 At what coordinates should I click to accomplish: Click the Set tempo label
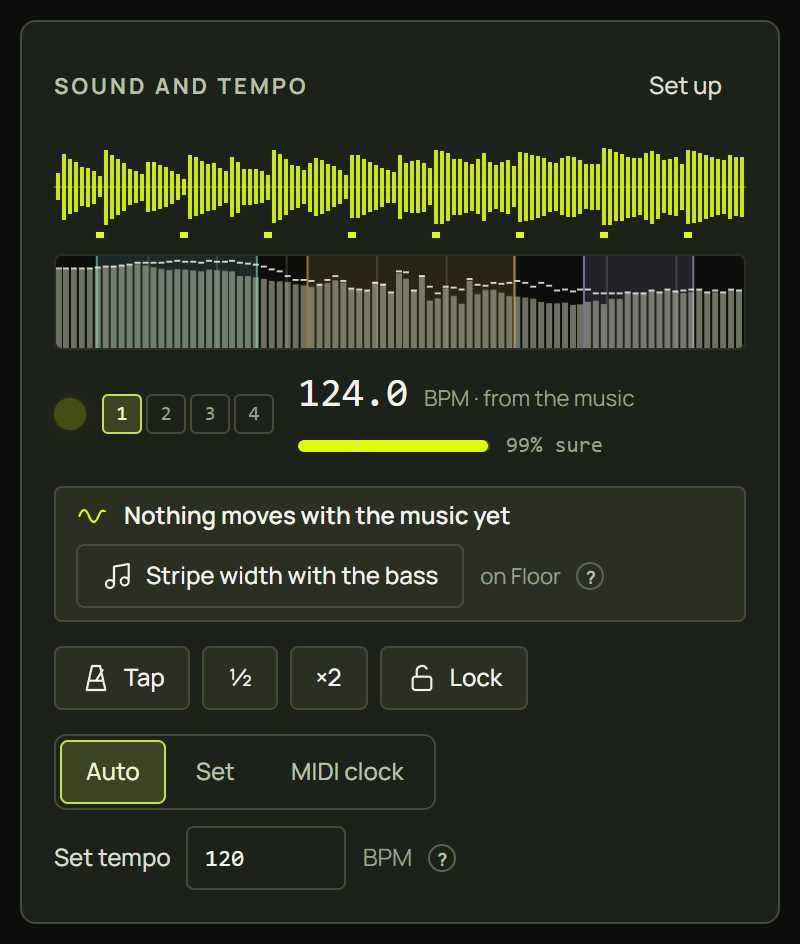pyautogui.click(x=112, y=858)
